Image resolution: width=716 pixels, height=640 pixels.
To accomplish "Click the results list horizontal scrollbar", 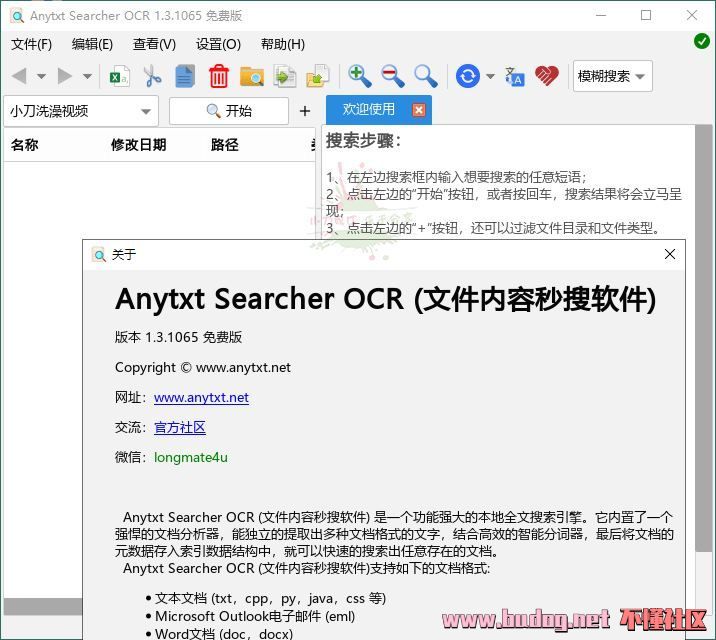I will [43, 607].
